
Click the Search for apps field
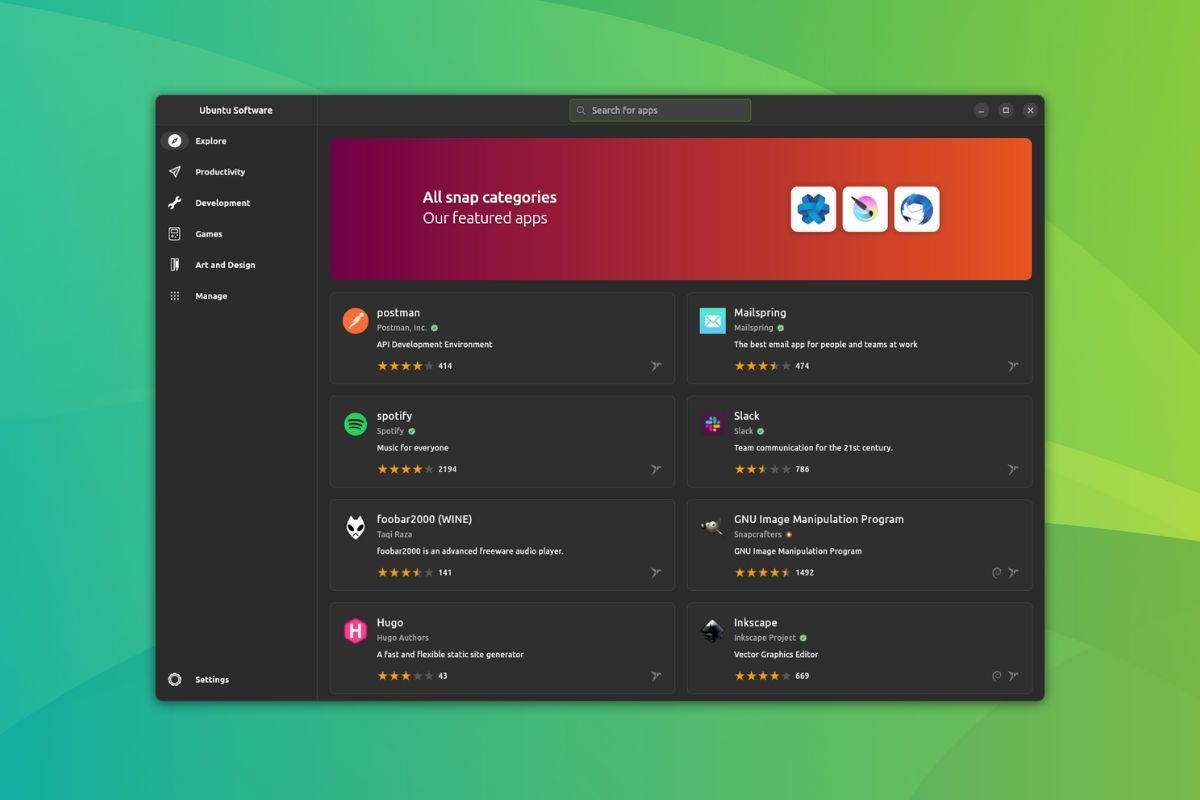click(x=660, y=110)
